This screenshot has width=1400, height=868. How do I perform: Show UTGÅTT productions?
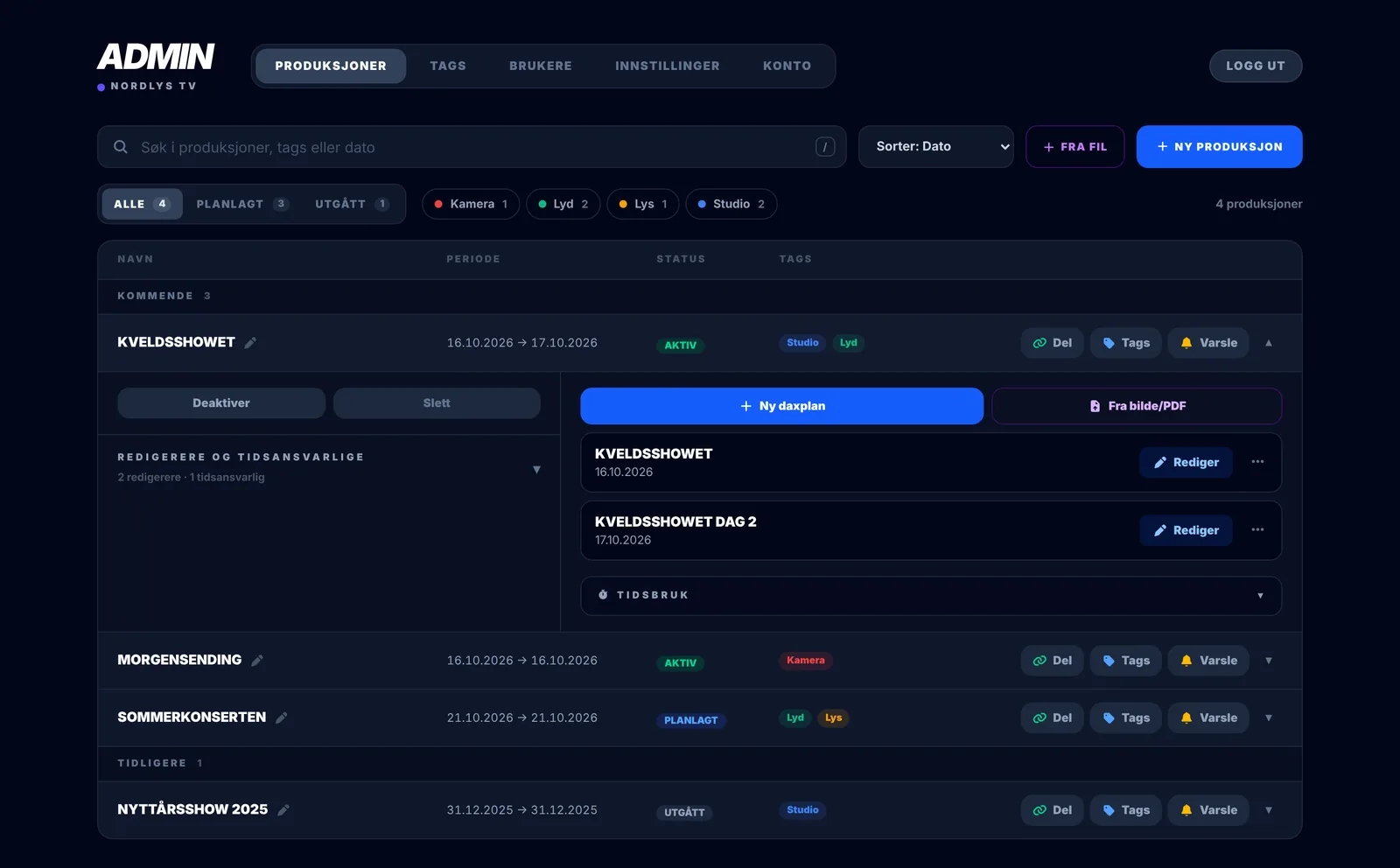pos(352,204)
